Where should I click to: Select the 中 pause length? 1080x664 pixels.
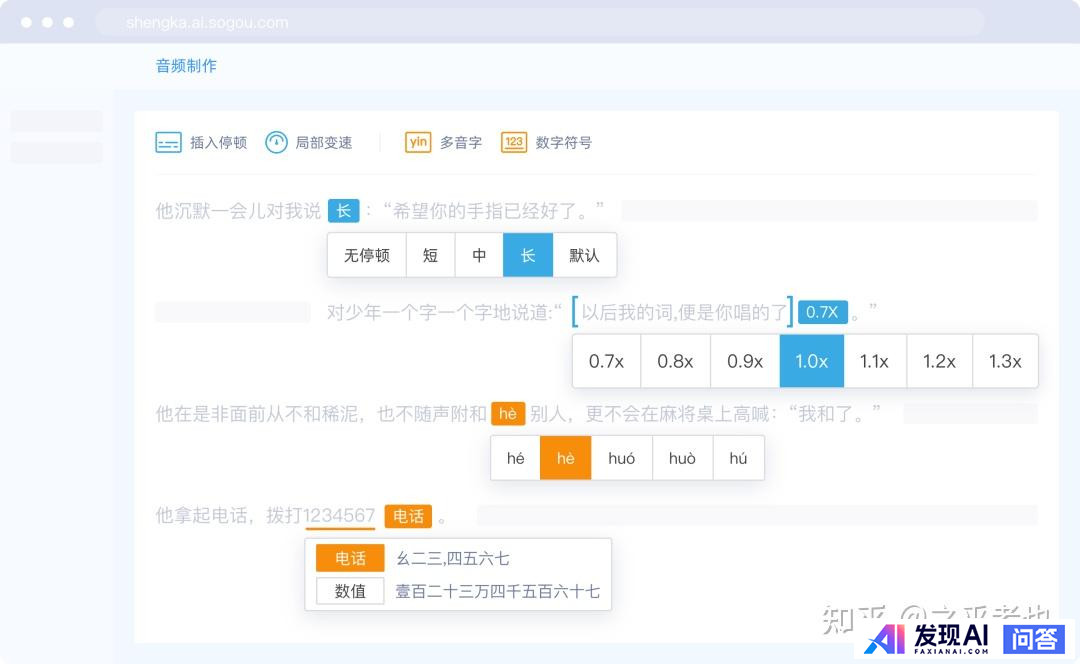(x=479, y=255)
